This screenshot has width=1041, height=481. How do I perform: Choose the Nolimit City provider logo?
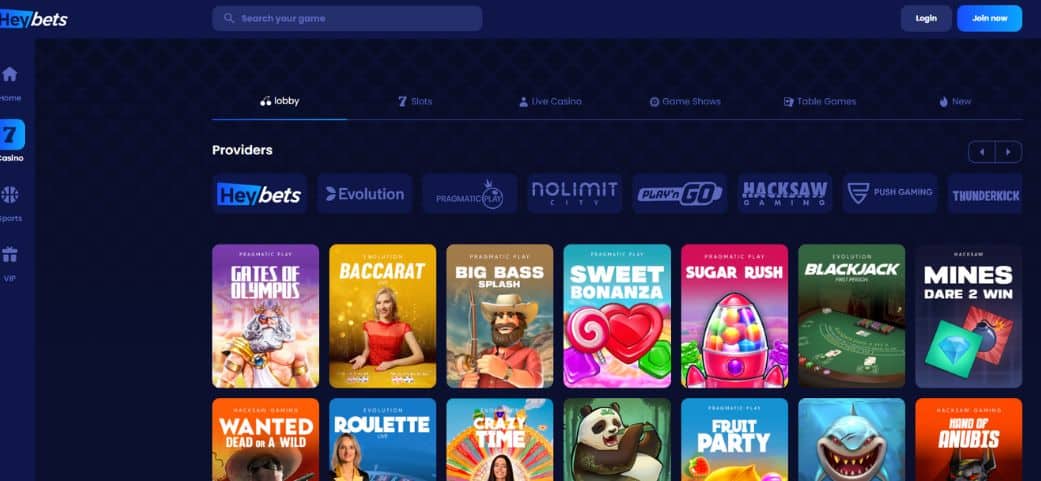[x=574, y=194]
